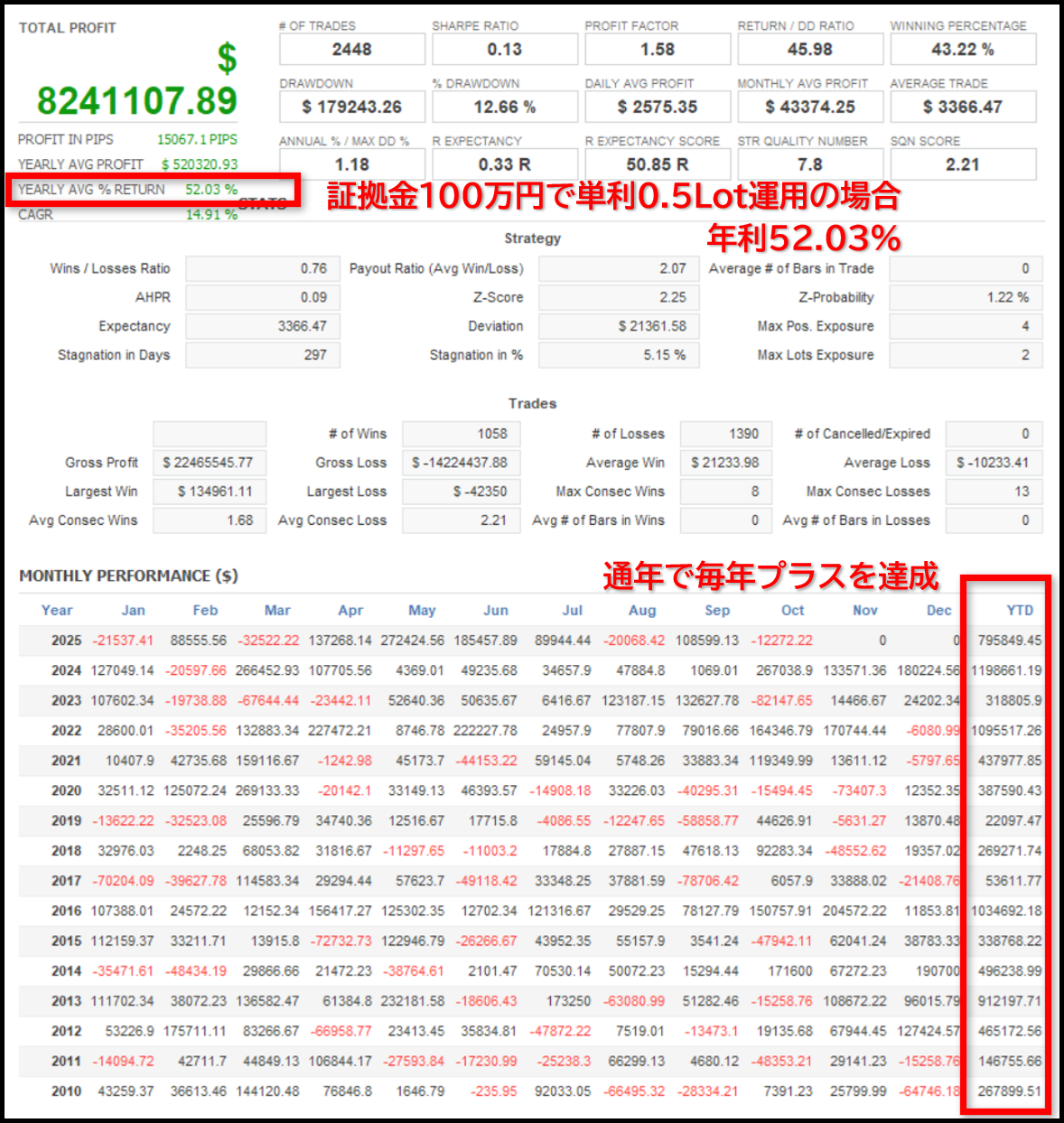
Task: Click the total profit value 8241107.89
Action: [136, 100]
